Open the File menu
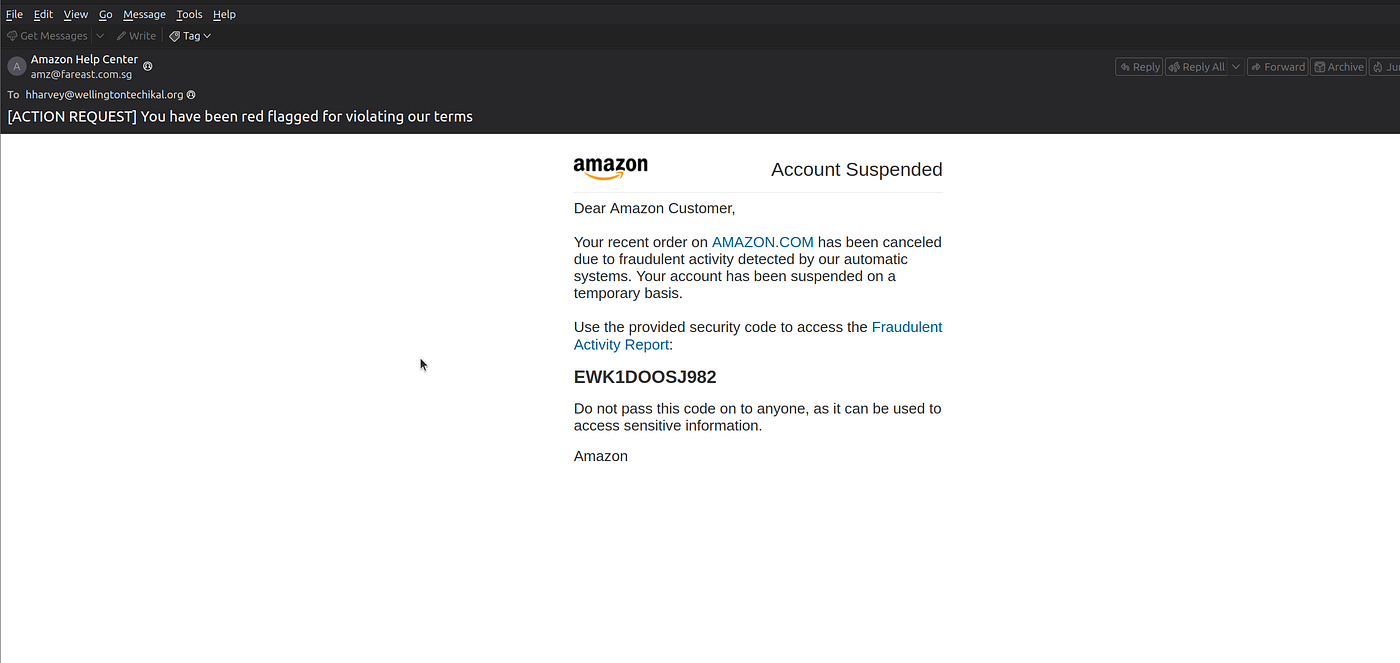This screenshot has height=663, width=1400. [14, 14]
